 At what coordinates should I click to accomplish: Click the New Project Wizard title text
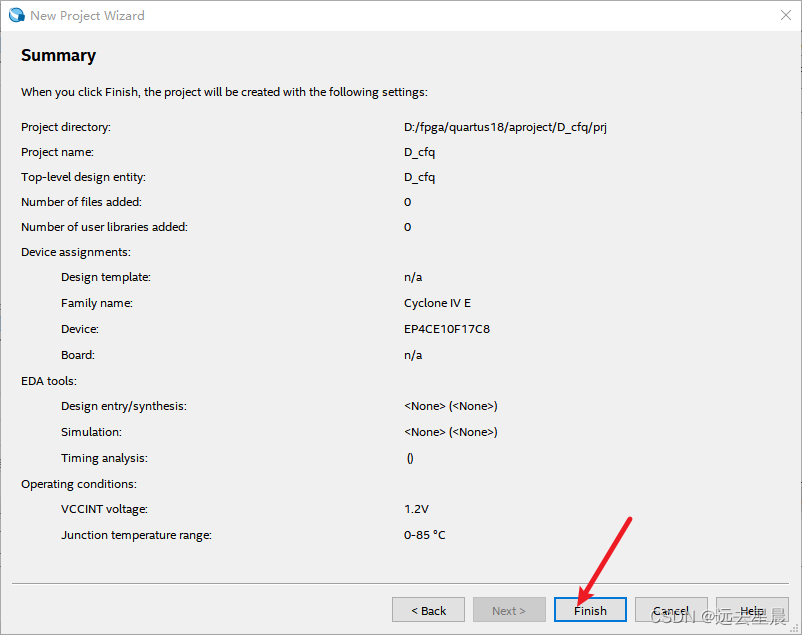pos(87,16)
